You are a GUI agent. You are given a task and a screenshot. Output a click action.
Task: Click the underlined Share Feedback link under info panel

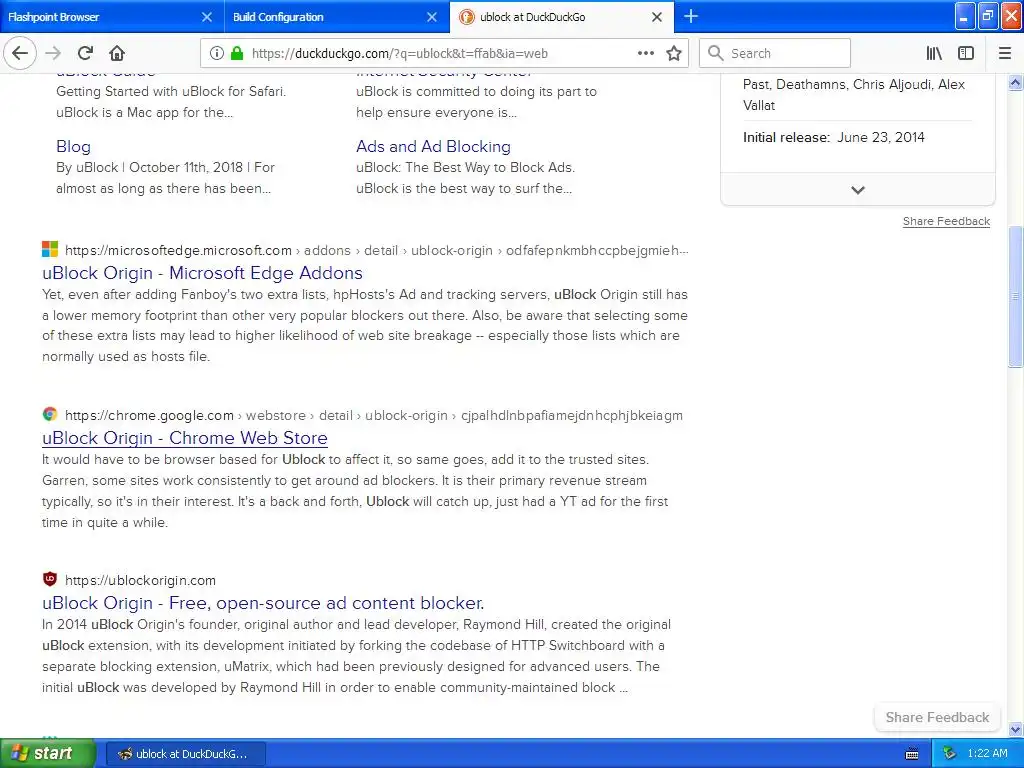point(946,221)
